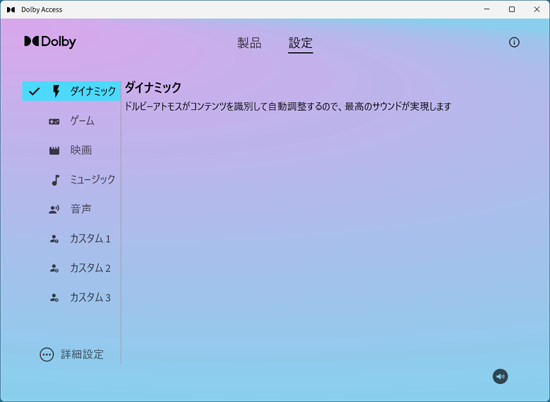Click the user icon beside カスタム 2

tap(54, 268)
